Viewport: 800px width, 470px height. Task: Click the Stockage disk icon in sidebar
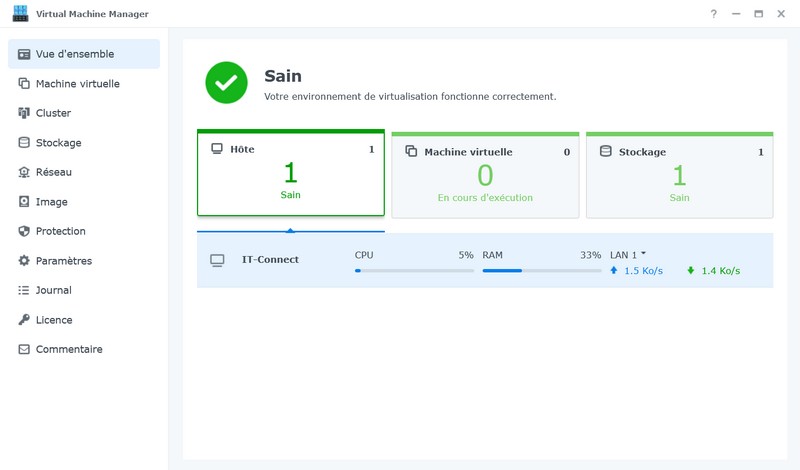click(x=24, y=143)
